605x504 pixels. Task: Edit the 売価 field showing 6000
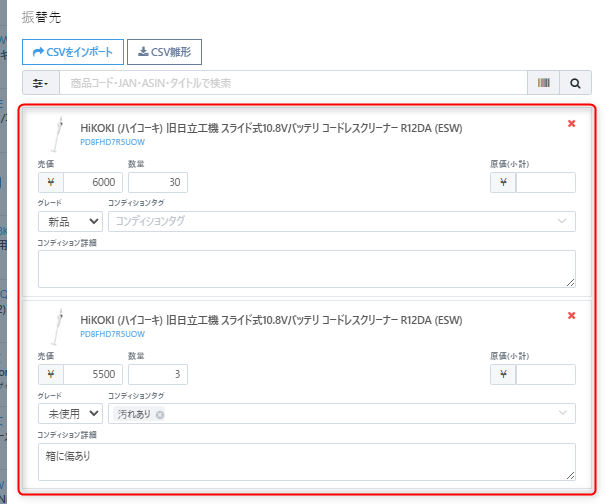point(93,182)
